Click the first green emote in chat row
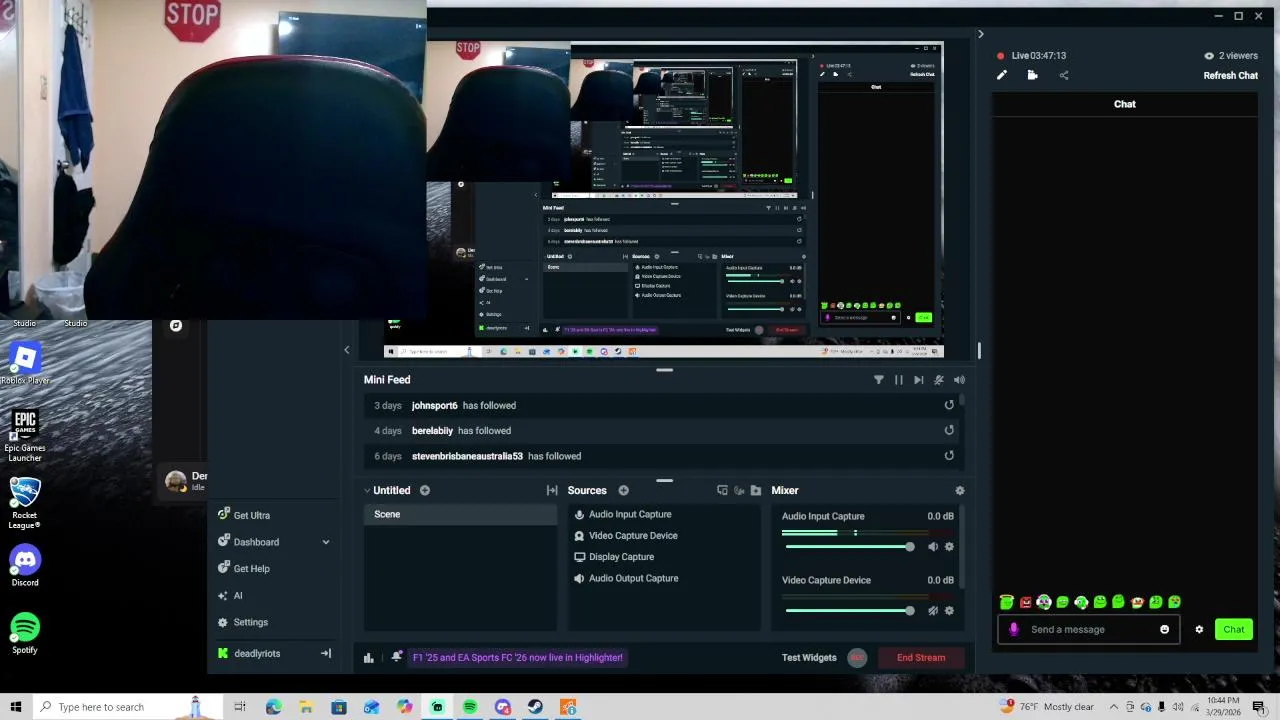This screenshot has height=720, width=1280. coord(1007,602)
